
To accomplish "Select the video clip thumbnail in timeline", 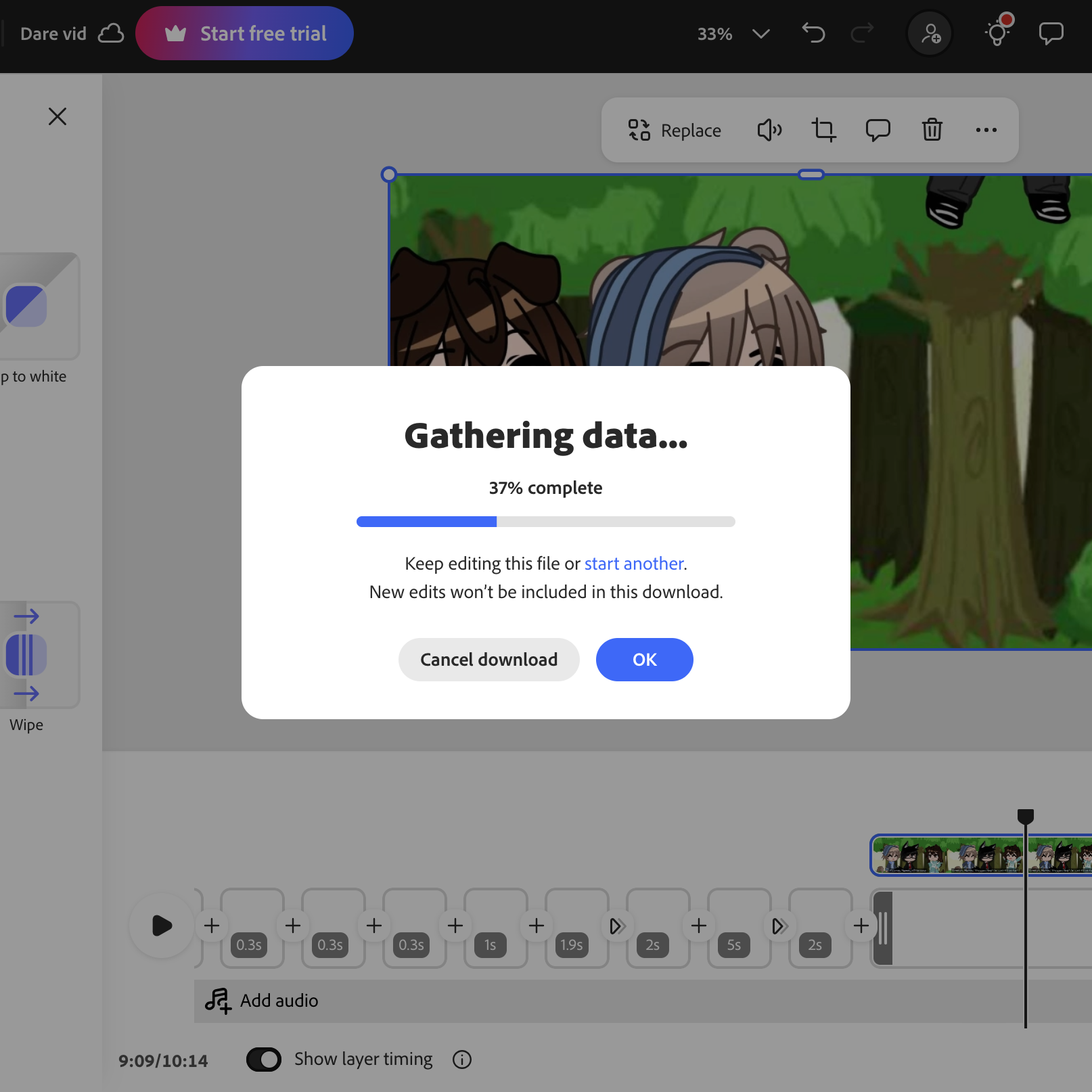I will coord(981,855).
